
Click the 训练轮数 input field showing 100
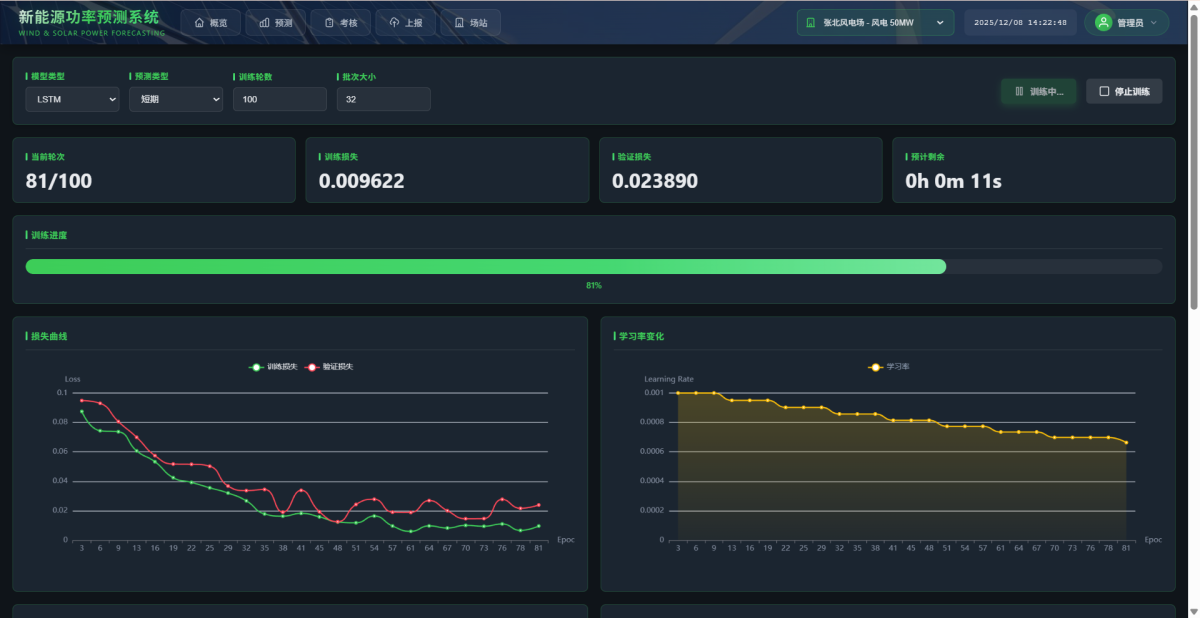pos(279,99)
